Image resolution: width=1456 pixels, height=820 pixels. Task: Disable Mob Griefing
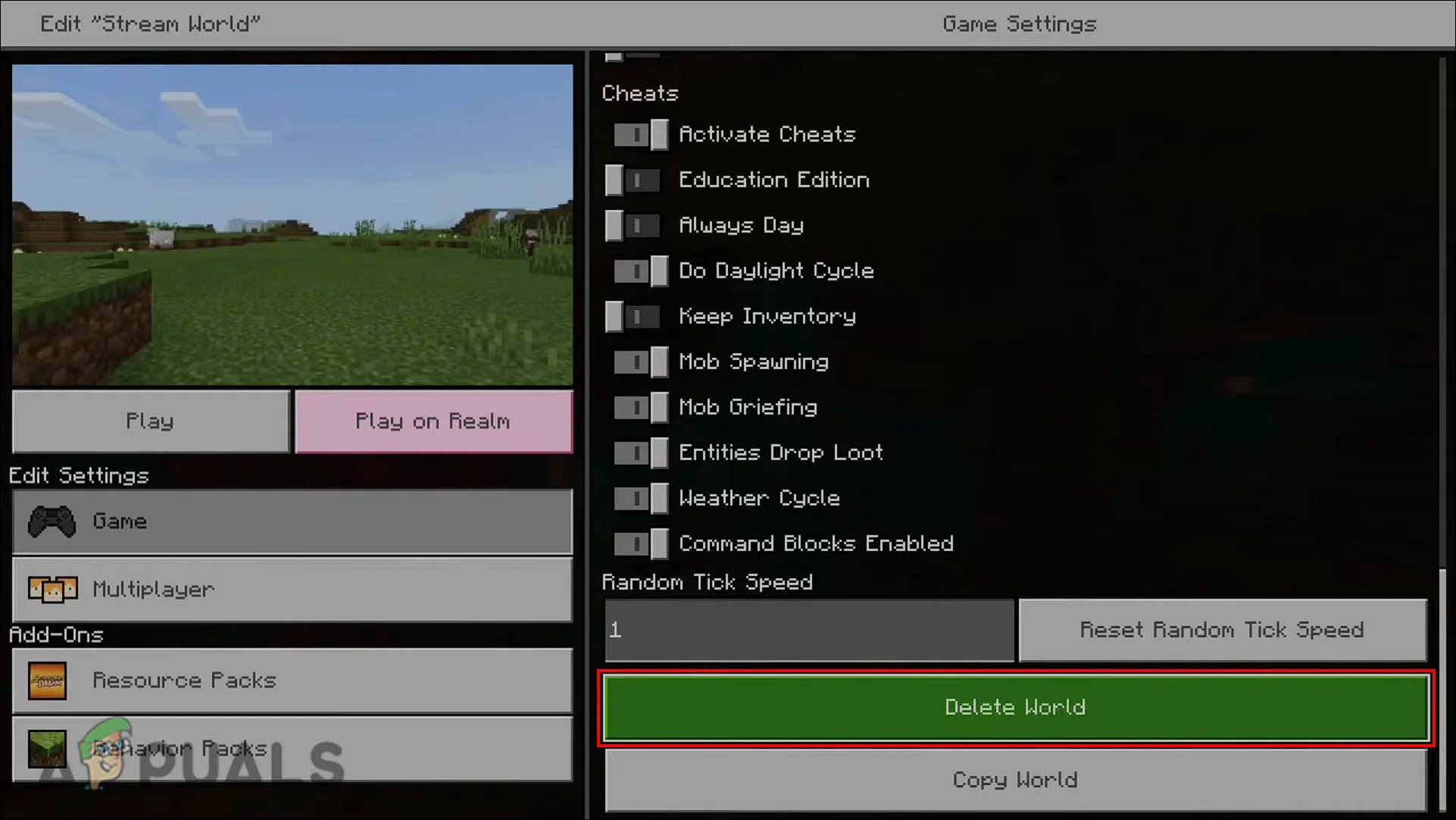coord(640,407)
